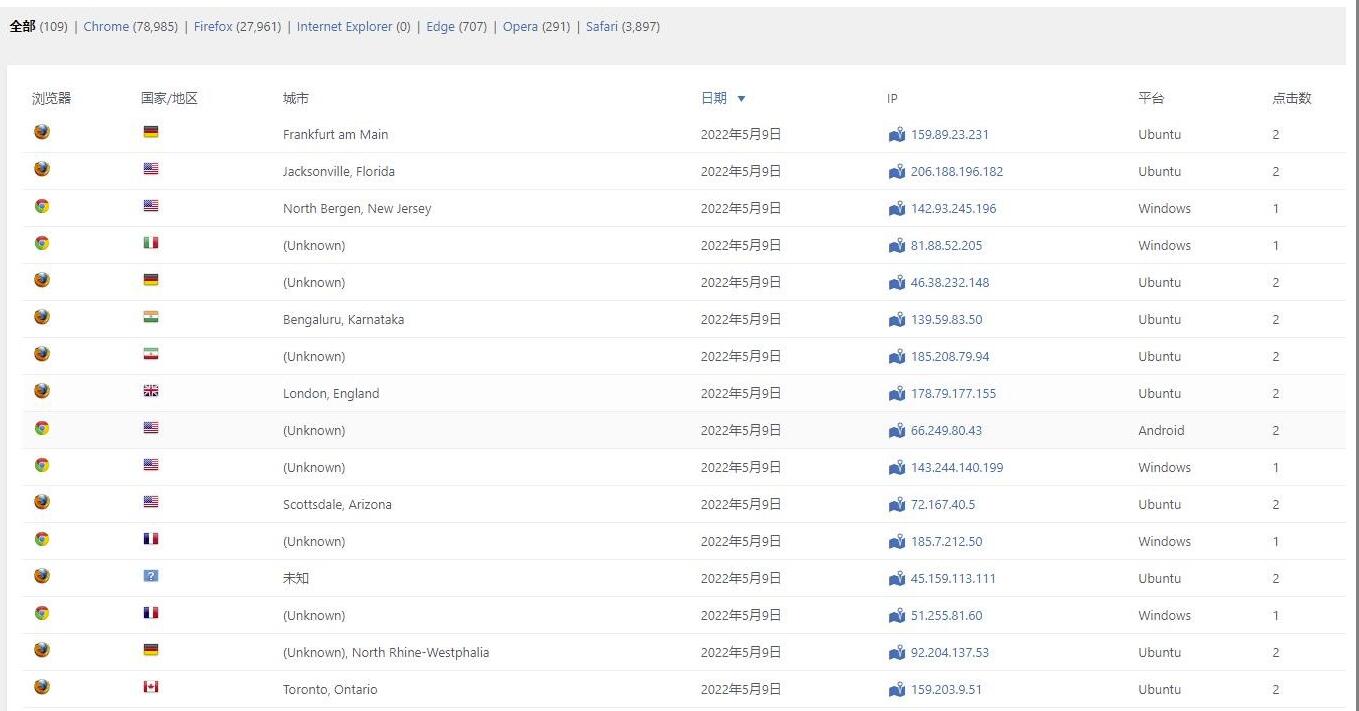Viewport: 1359px width, 711px height.
Task: Open IP link 143.244.140.199
Action: coord(957,468)
